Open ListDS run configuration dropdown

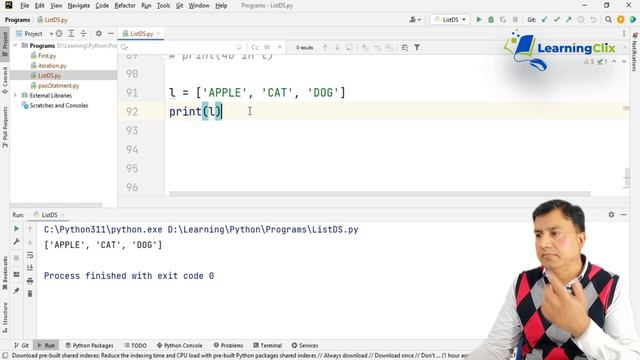(x=450, y=20)
